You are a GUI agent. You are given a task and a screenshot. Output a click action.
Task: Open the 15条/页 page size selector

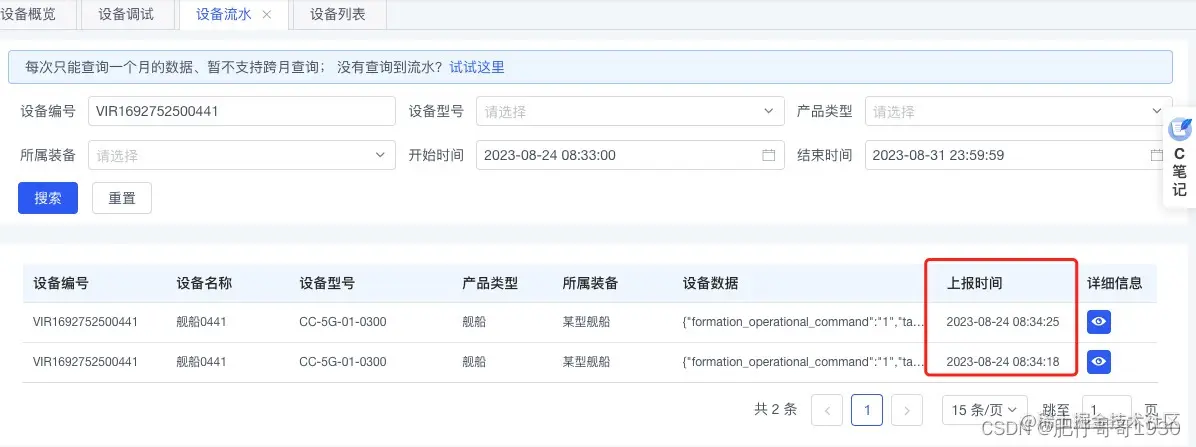[x=985, y=410]
